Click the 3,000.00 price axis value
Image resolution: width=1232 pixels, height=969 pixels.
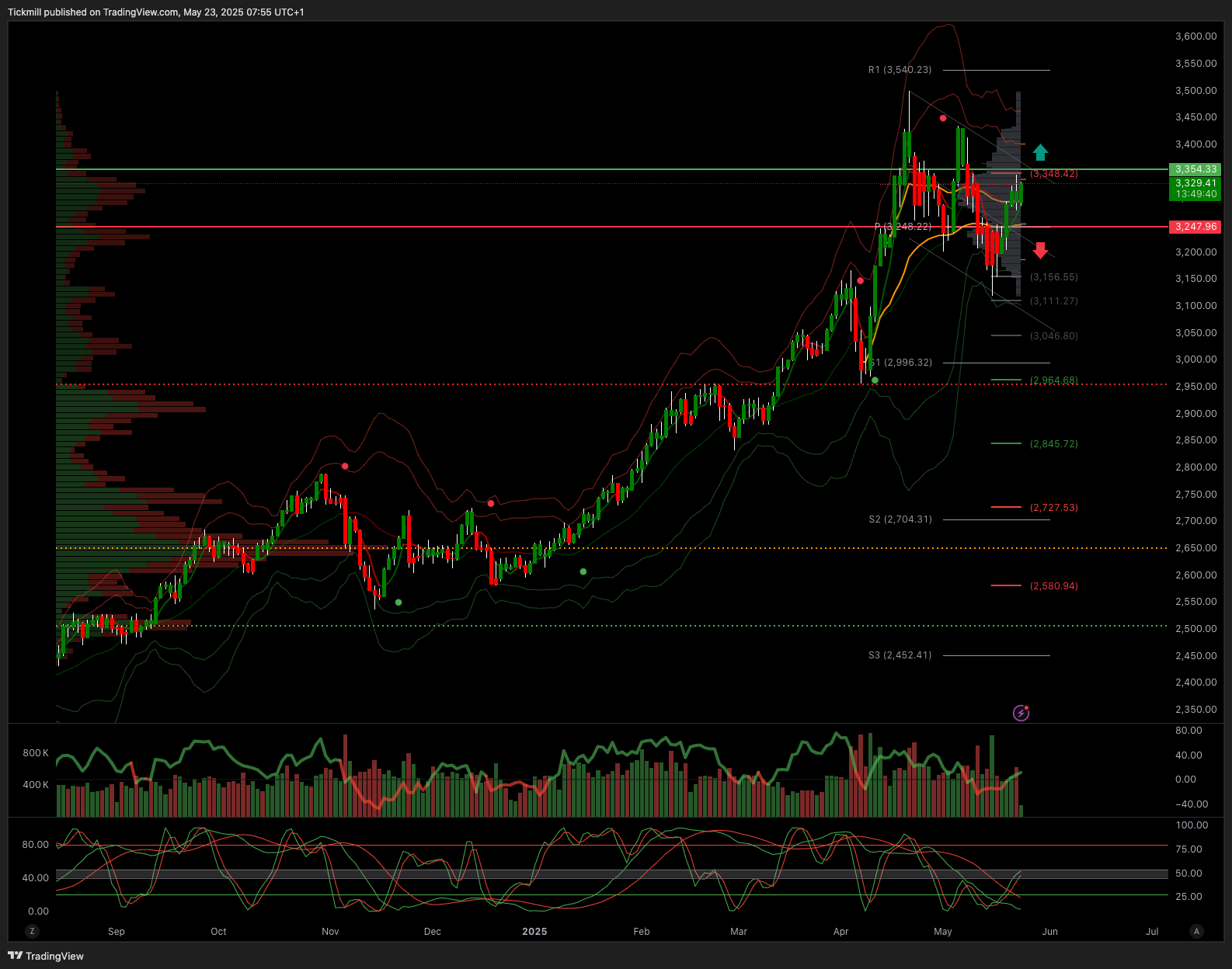1196,359
